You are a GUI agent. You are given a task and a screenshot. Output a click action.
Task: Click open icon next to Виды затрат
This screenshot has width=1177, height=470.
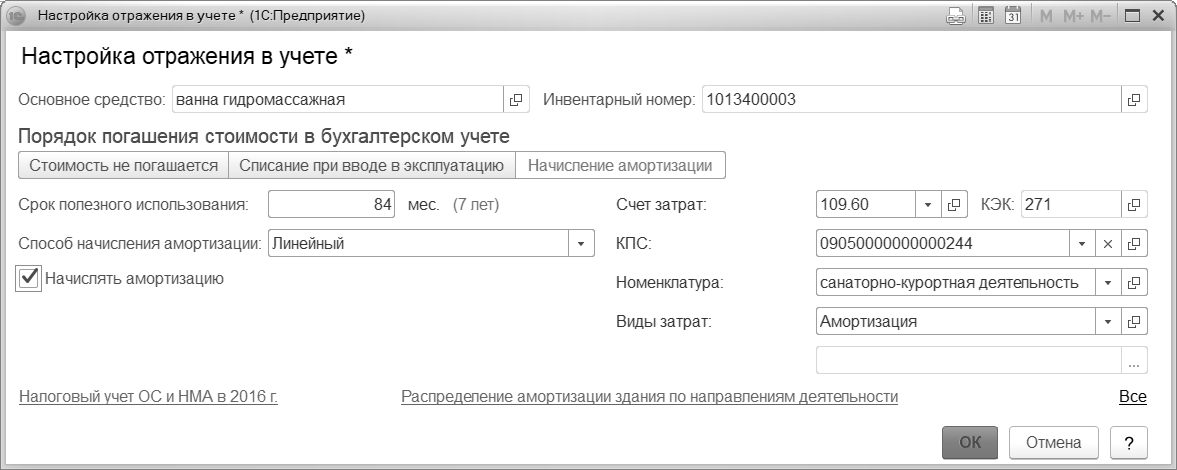tap(1134, 322)
